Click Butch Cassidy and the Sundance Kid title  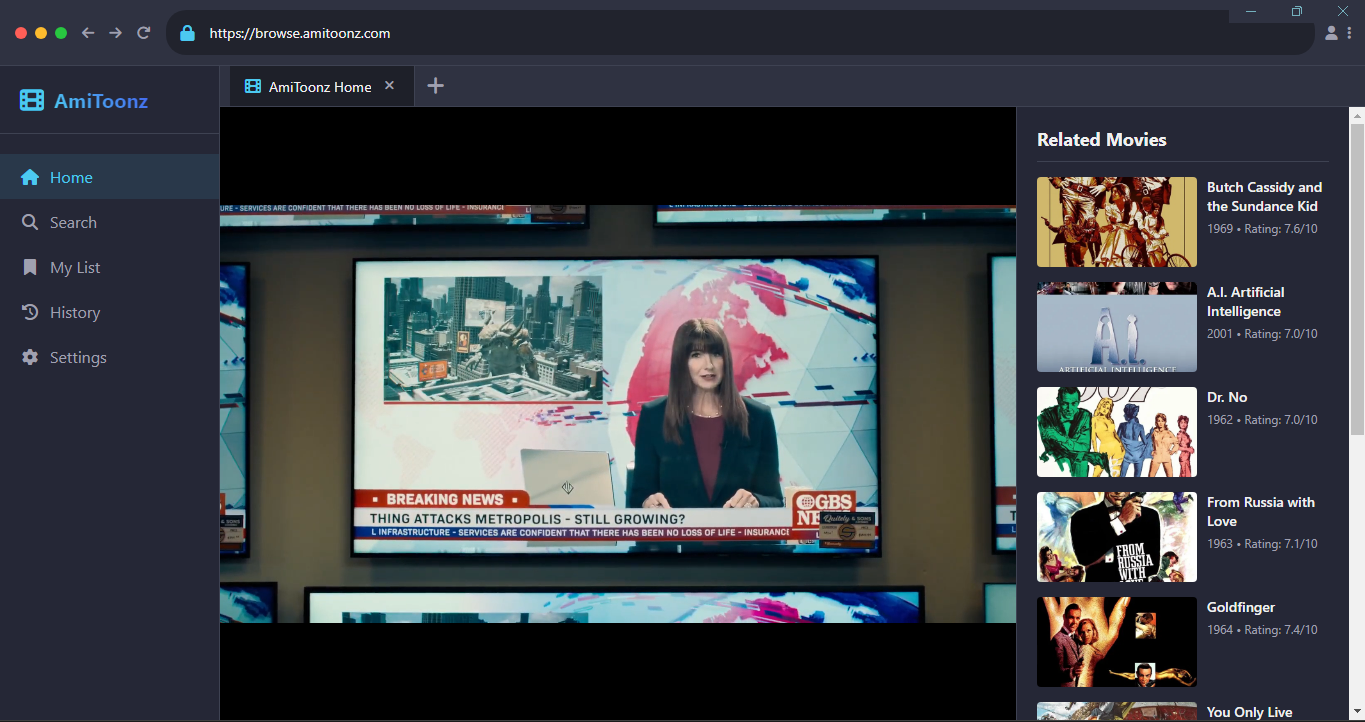(1264, 197)
